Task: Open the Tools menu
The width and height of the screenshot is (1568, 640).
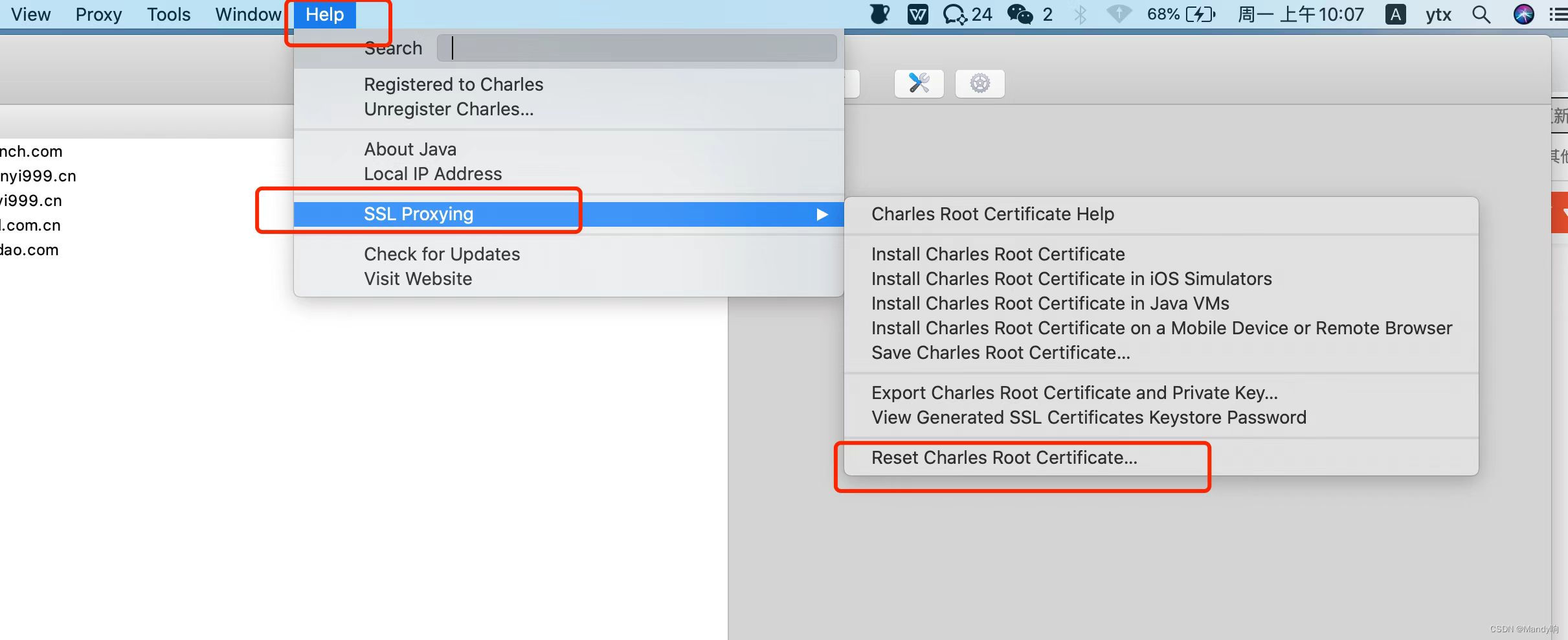Action: (x=168, y=14)
